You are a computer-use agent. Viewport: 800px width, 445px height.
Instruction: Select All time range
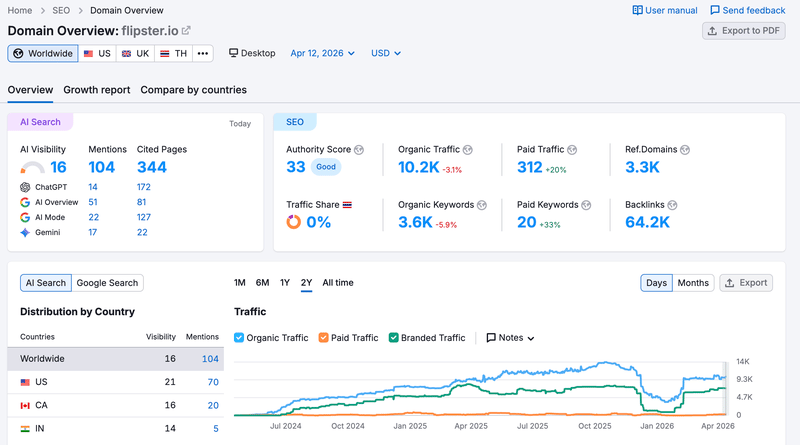pyautogui.click(x=338, y=283)
